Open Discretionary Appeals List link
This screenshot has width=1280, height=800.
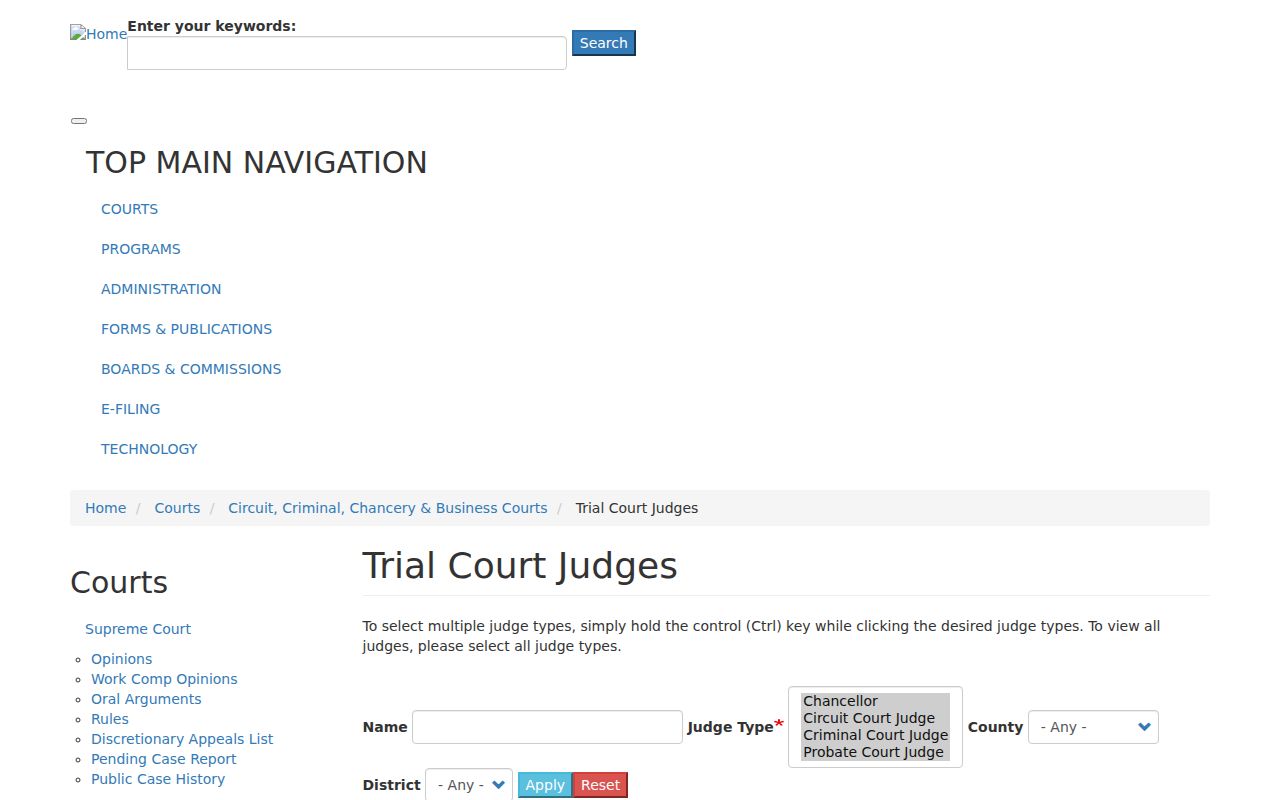(182, 739)
